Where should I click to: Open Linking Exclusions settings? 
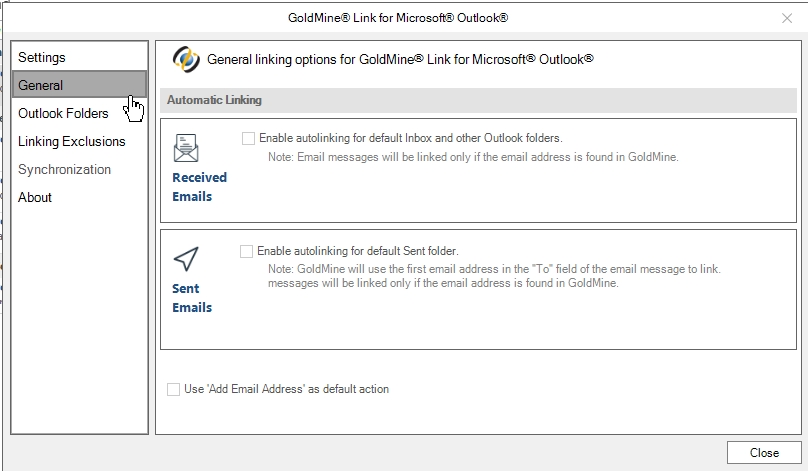click(72, 141)
